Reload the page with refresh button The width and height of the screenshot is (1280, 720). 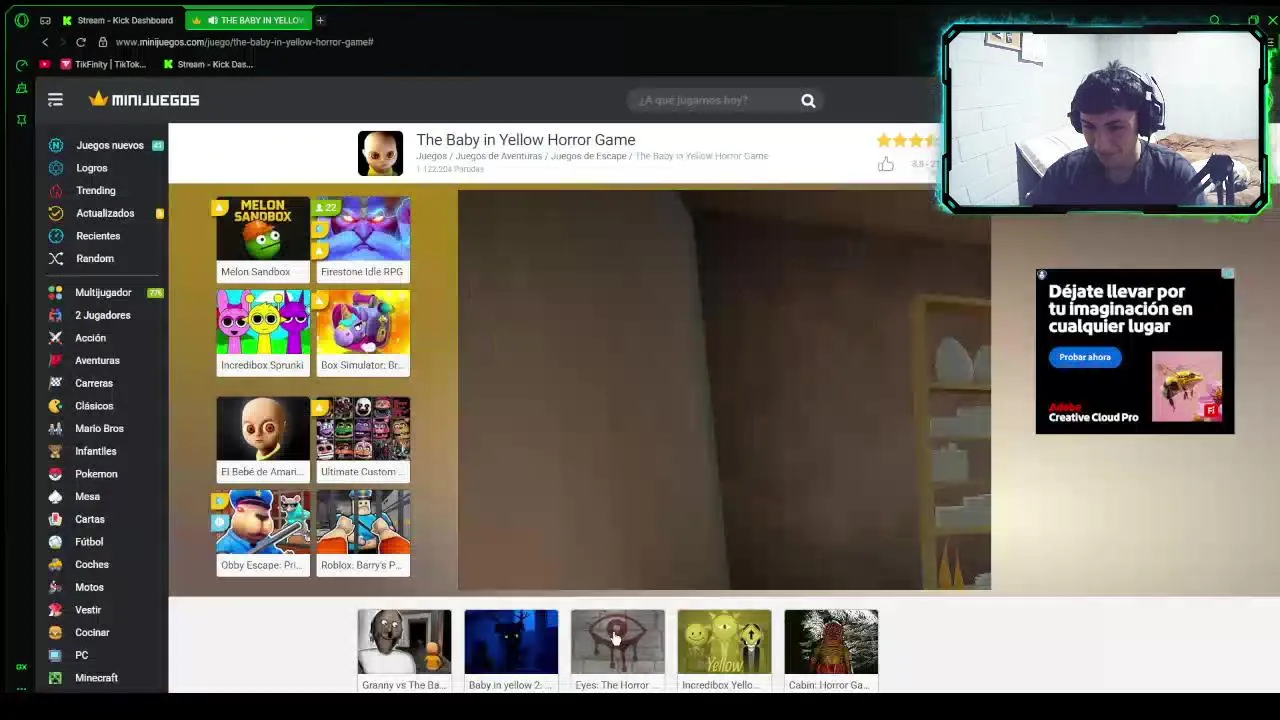[81, 42]
